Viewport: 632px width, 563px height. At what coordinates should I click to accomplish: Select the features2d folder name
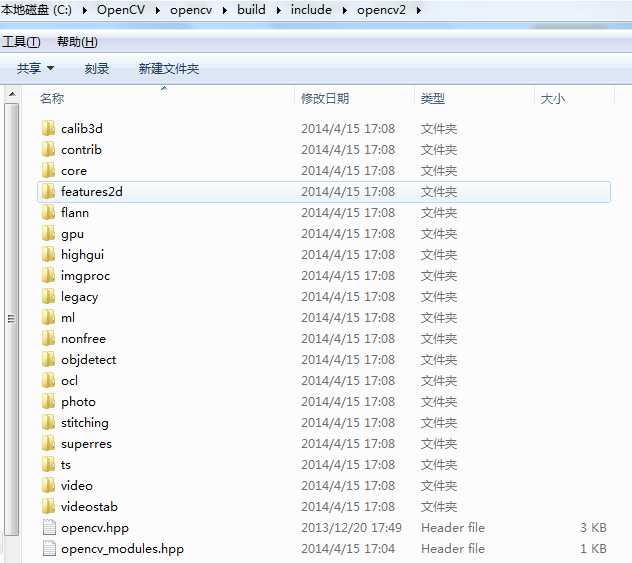coord(91,191)
